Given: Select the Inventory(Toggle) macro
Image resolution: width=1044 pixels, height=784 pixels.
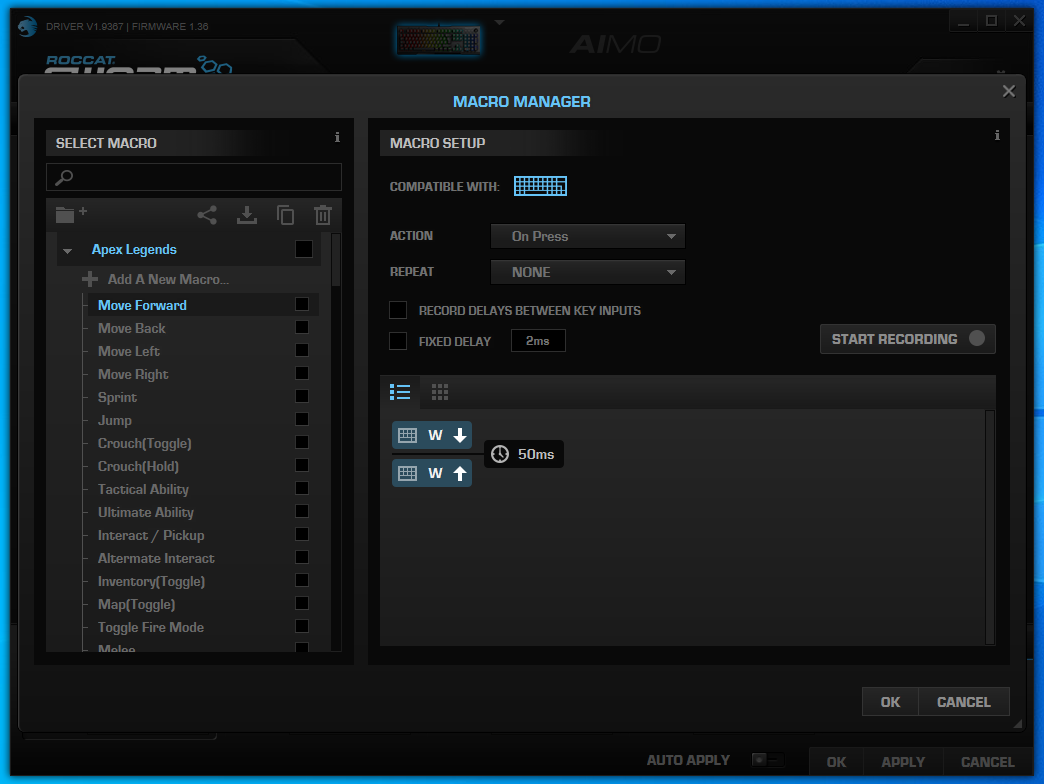Looking at the screenshot, I should tap(151, 582).
